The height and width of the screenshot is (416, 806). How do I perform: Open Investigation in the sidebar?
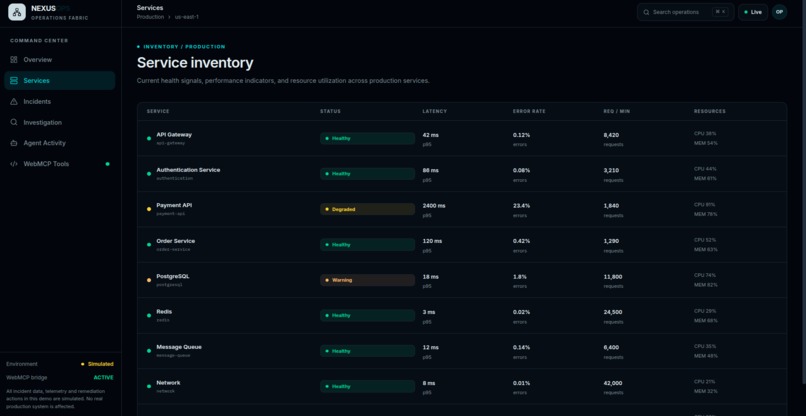coord(60,122)
